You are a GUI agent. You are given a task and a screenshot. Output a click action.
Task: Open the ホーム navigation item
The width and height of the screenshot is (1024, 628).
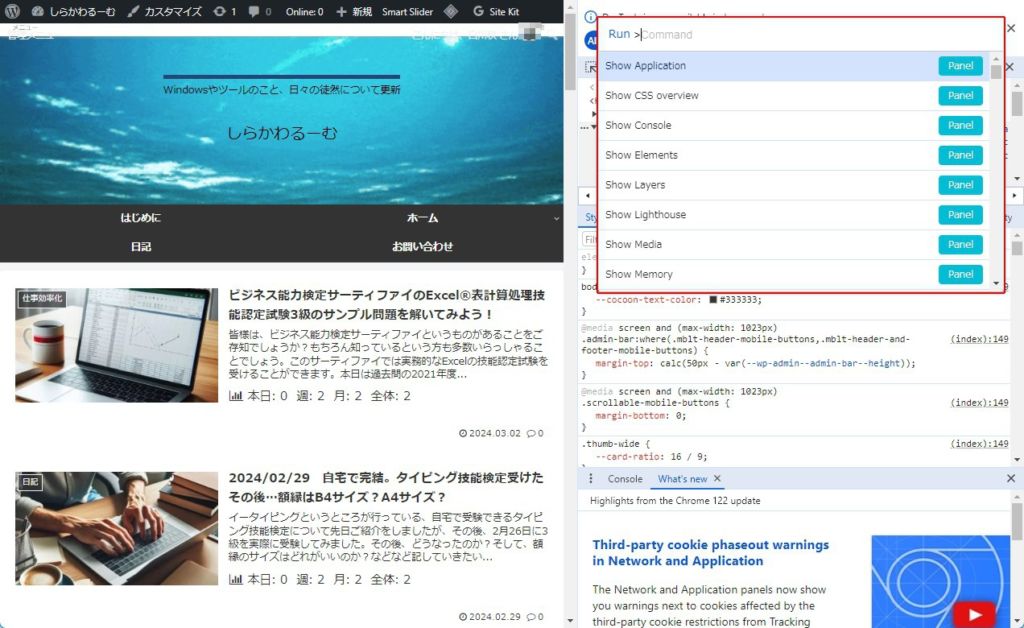coord(423,217)
